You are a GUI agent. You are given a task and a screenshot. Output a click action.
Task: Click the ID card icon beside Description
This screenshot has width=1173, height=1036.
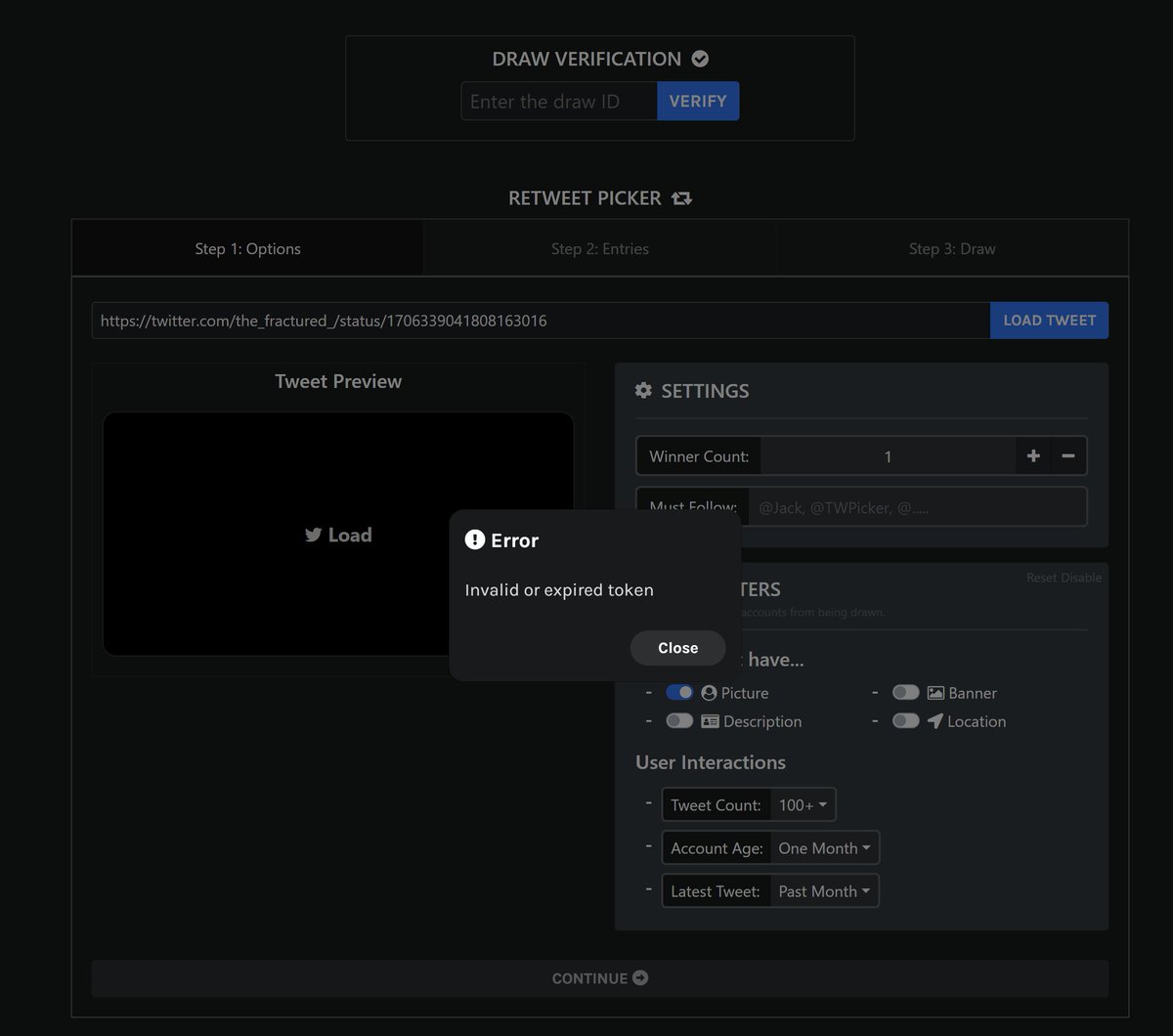click(x=711, y=721)
